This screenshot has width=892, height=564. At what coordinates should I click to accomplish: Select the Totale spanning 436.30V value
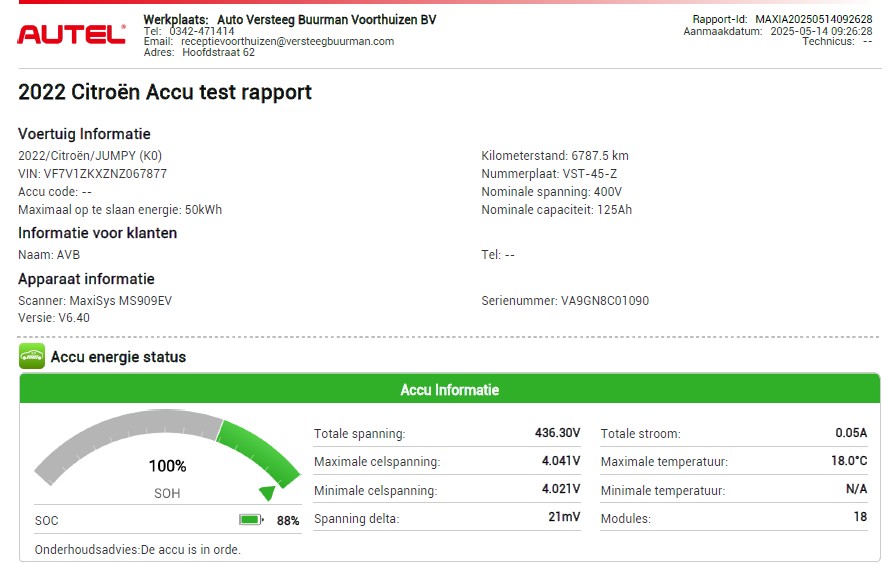coord(557,433)
